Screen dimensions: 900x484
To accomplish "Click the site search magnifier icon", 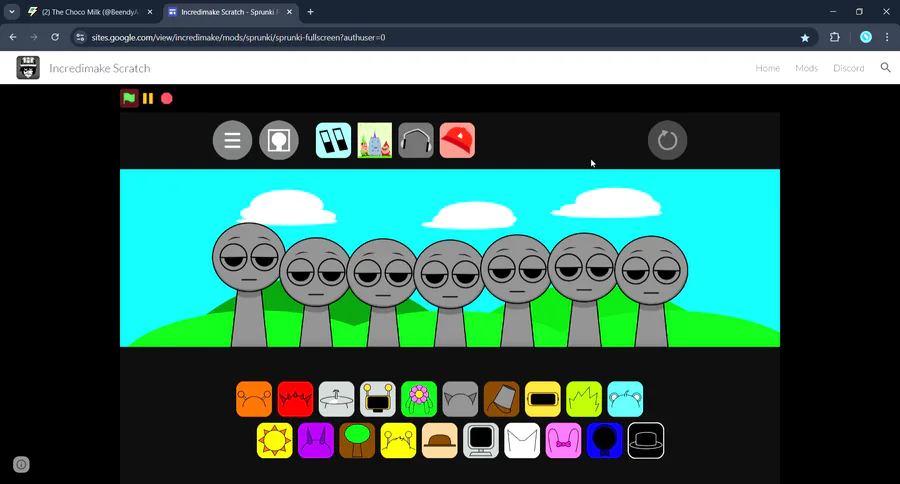I will click(x=885, y=68).
